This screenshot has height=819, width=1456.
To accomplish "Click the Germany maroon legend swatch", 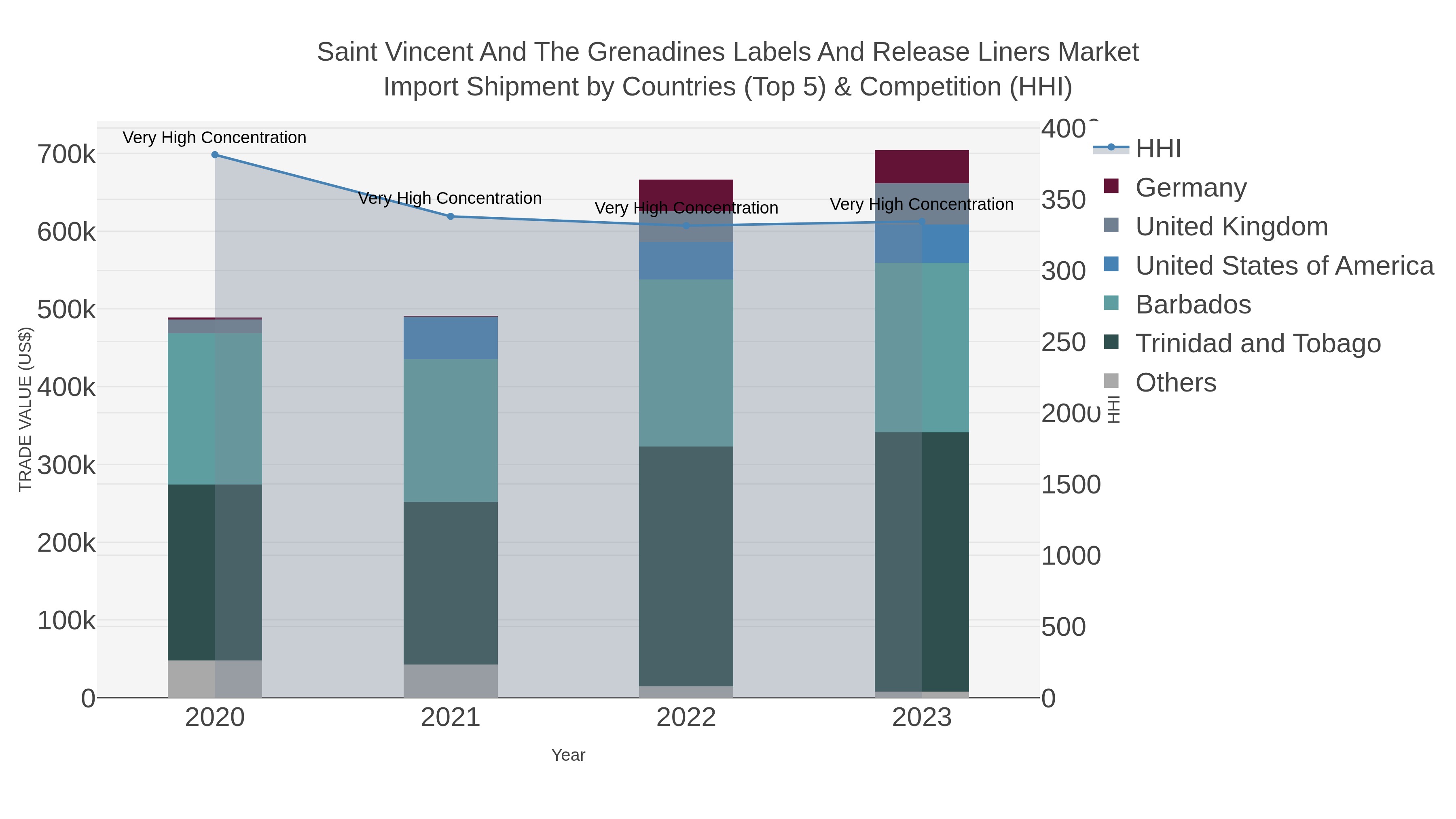I will (x=1111, y=186).
